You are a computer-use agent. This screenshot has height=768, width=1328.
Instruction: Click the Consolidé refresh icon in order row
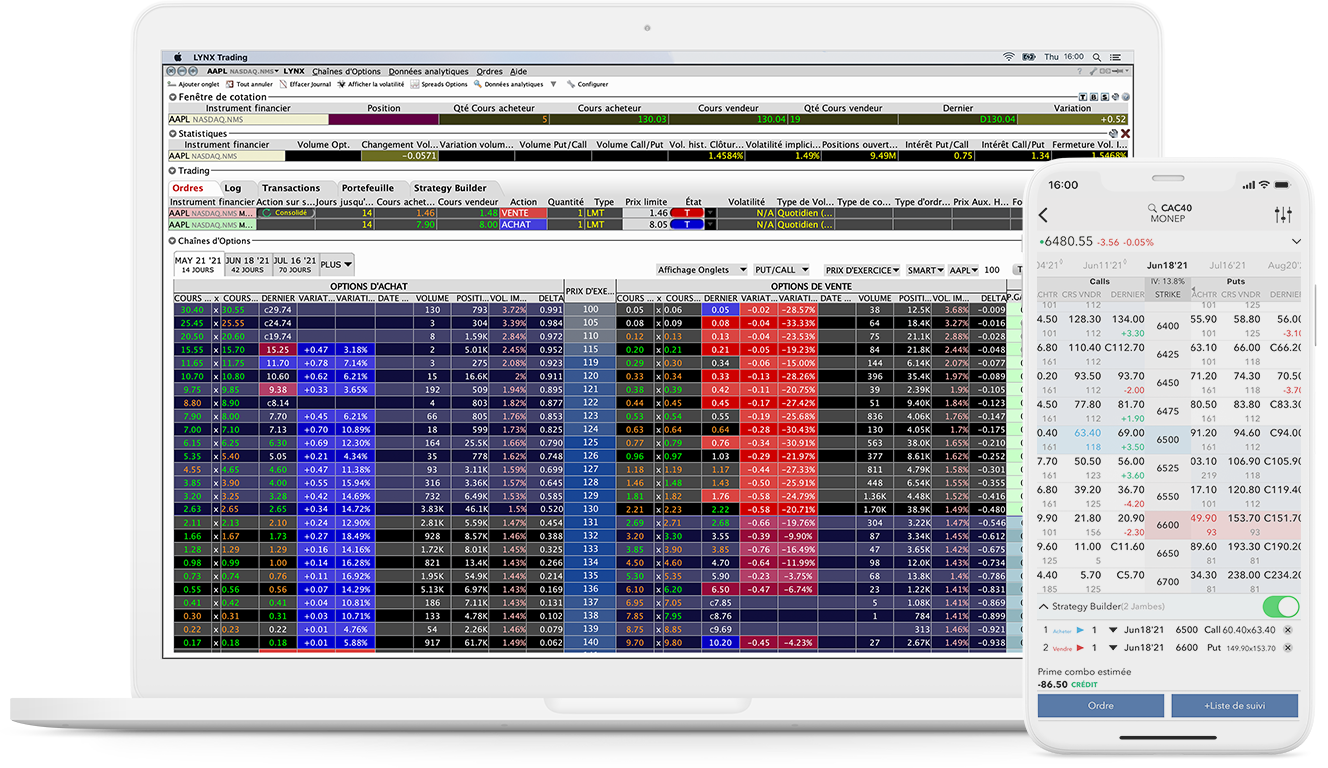pos(266,213)
